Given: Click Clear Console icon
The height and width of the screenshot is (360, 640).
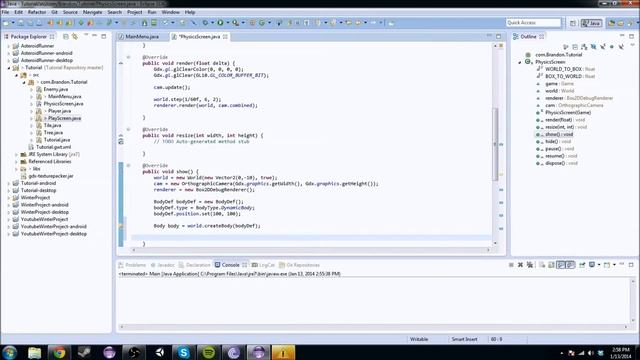Looking at the screenshot, I should [x=542, y=265].
